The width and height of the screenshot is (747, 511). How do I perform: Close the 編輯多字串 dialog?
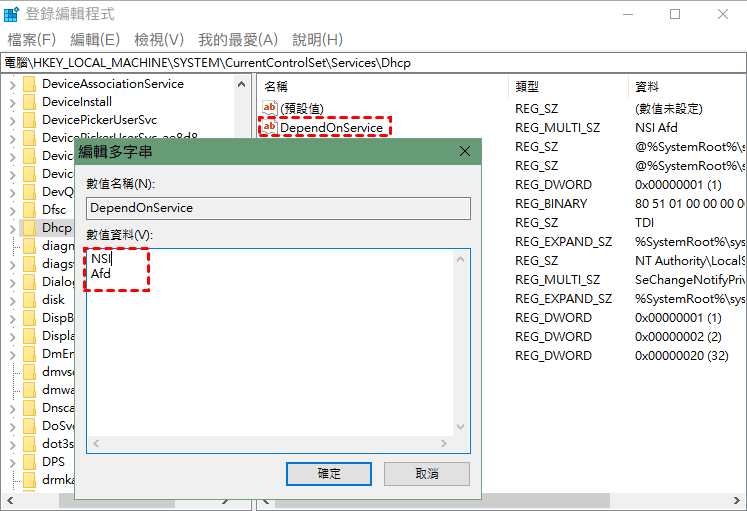click(x=464, y=151)
